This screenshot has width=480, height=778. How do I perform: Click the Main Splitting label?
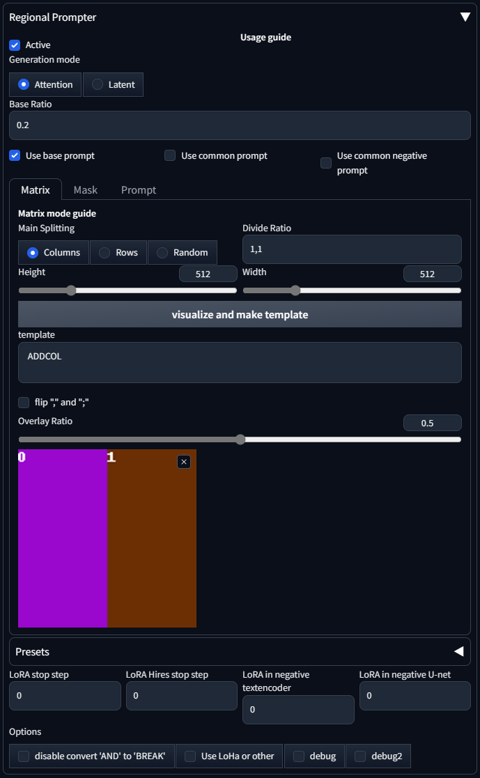(x=46, y=228)
